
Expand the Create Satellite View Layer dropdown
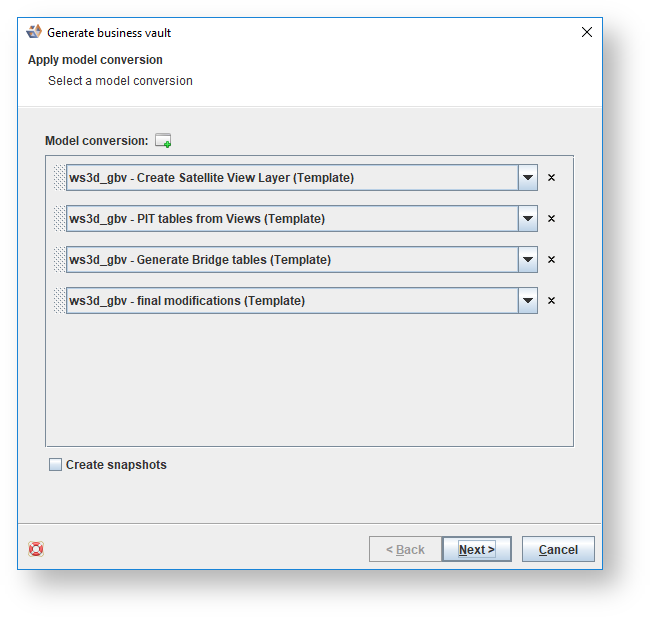tap(527, 178)
